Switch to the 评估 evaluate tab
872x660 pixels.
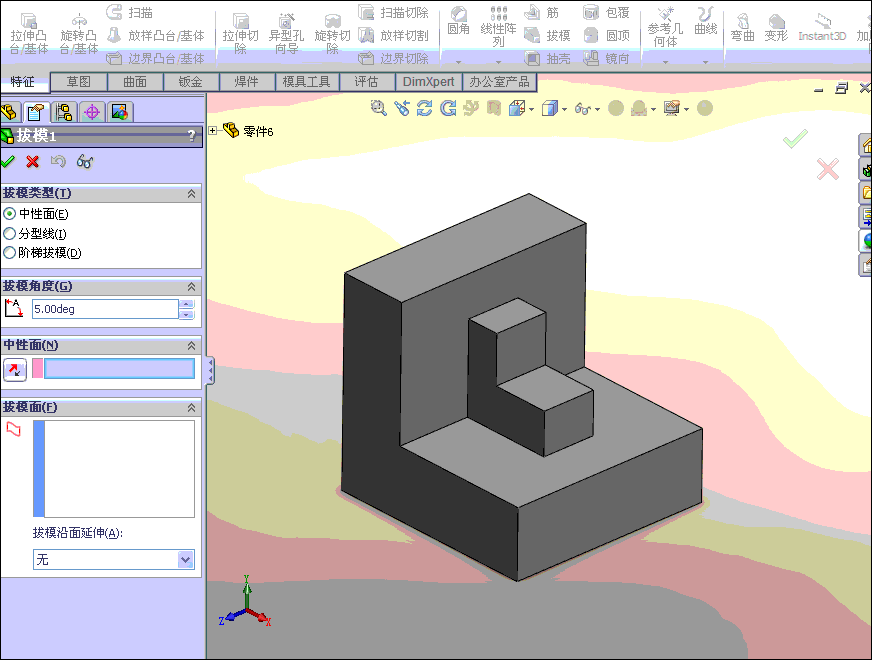[x=366, y=82]
